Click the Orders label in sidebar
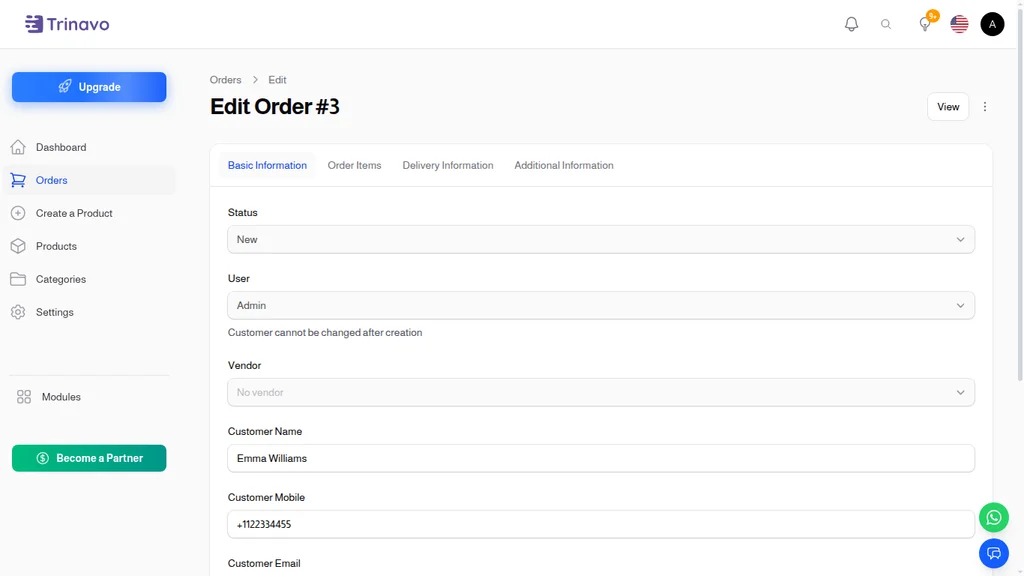1024x576 pixels. point(52,180)
